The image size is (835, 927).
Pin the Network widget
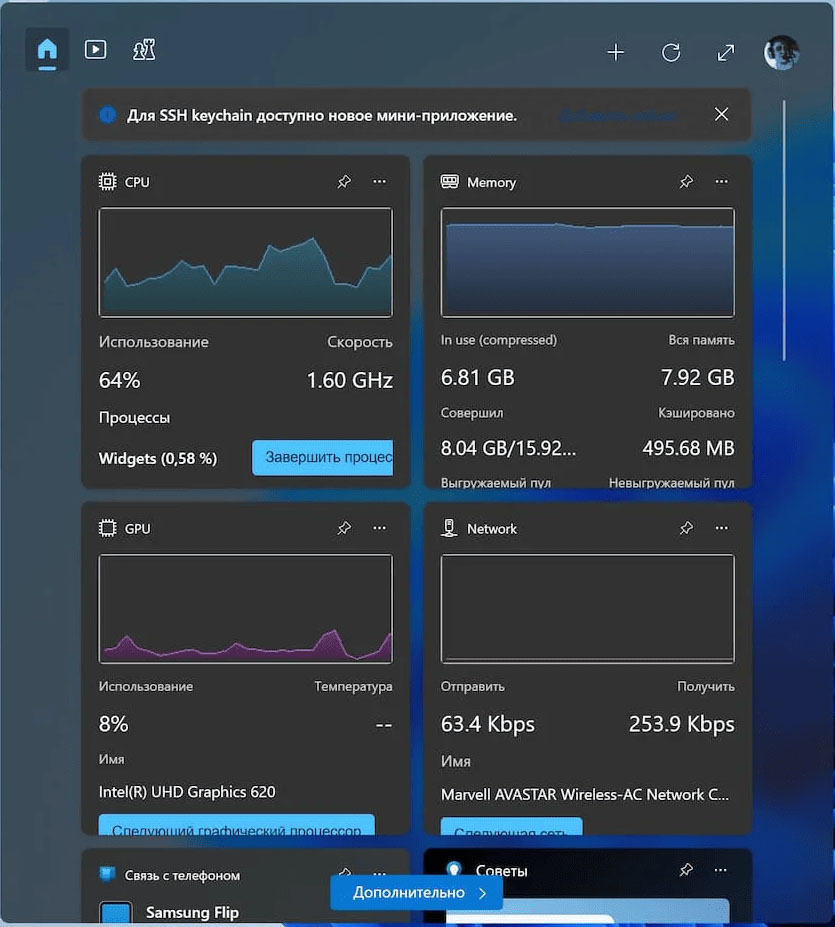pos(686,528)
